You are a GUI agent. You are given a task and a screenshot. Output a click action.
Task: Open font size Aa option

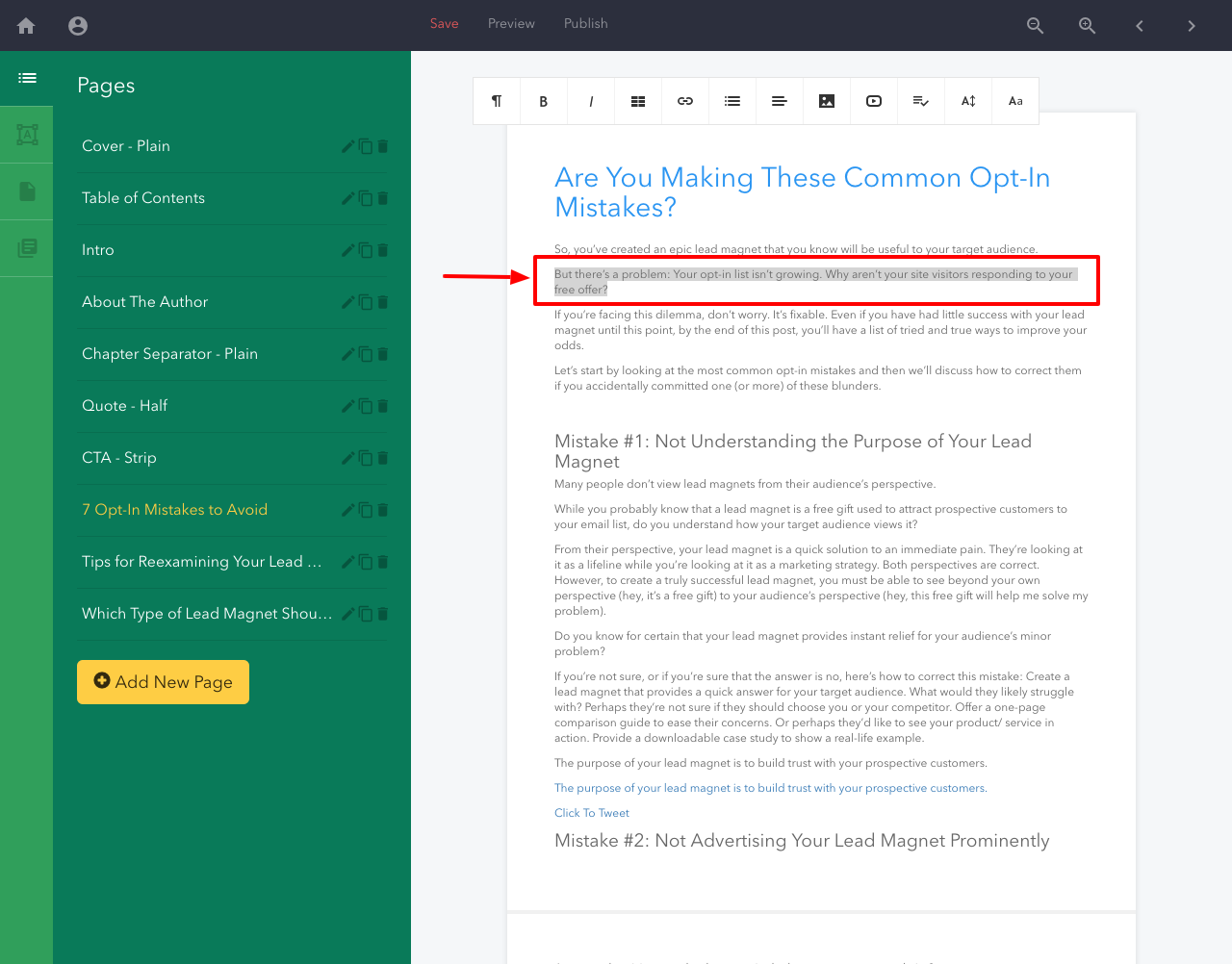1015,101
